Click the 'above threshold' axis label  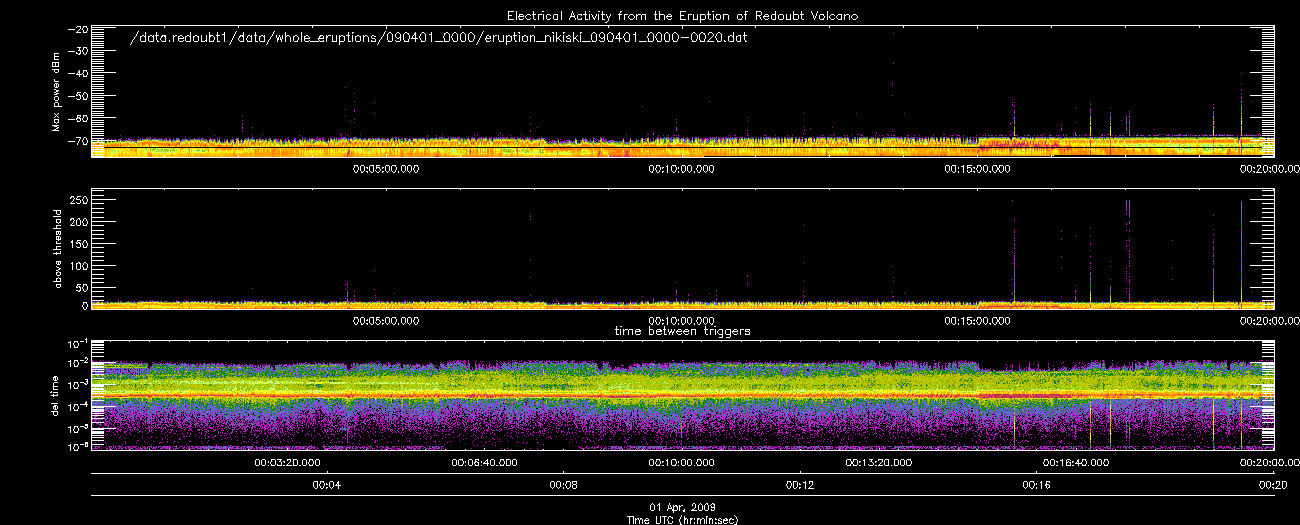tap(57, 248)
